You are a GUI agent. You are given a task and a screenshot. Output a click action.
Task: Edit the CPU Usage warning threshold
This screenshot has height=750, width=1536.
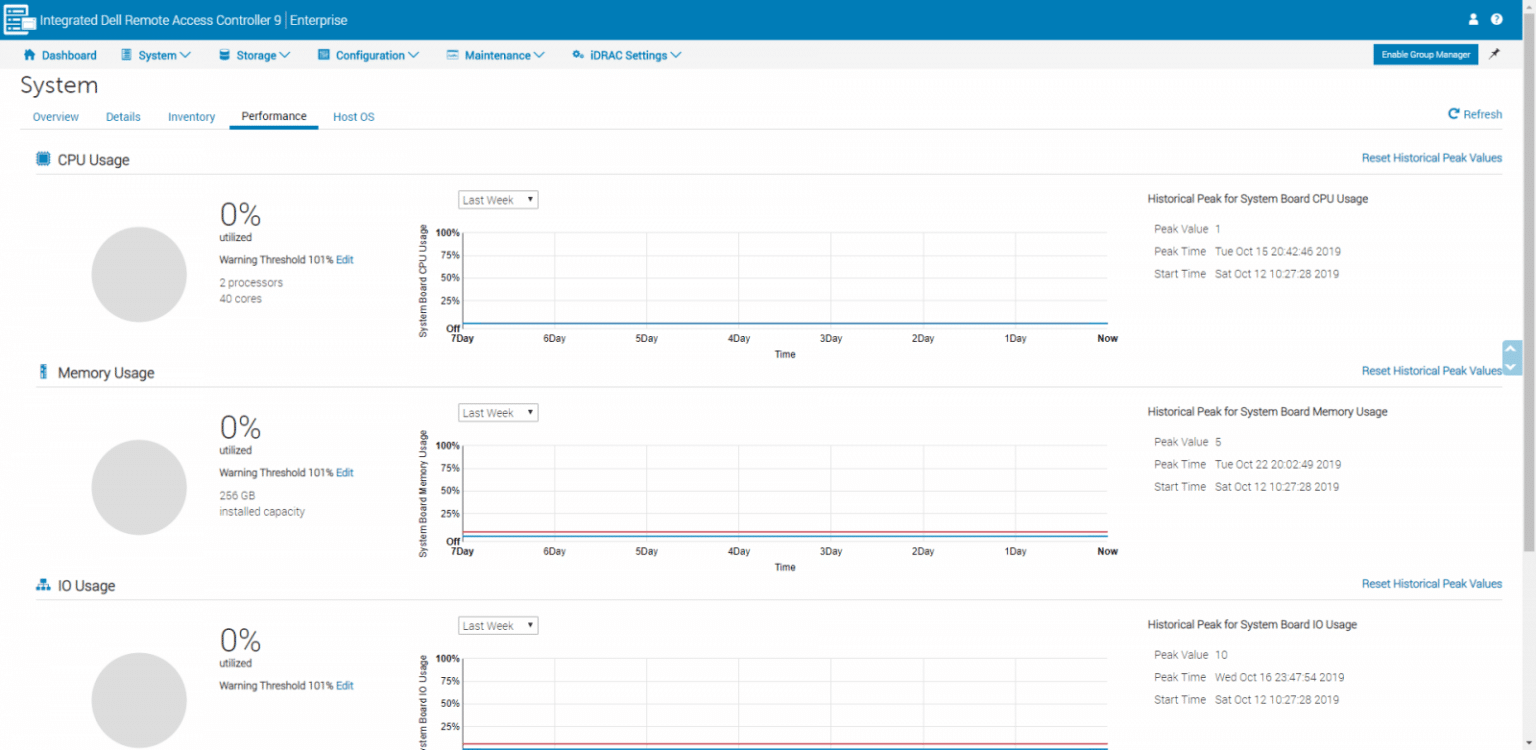click(345, 260)
